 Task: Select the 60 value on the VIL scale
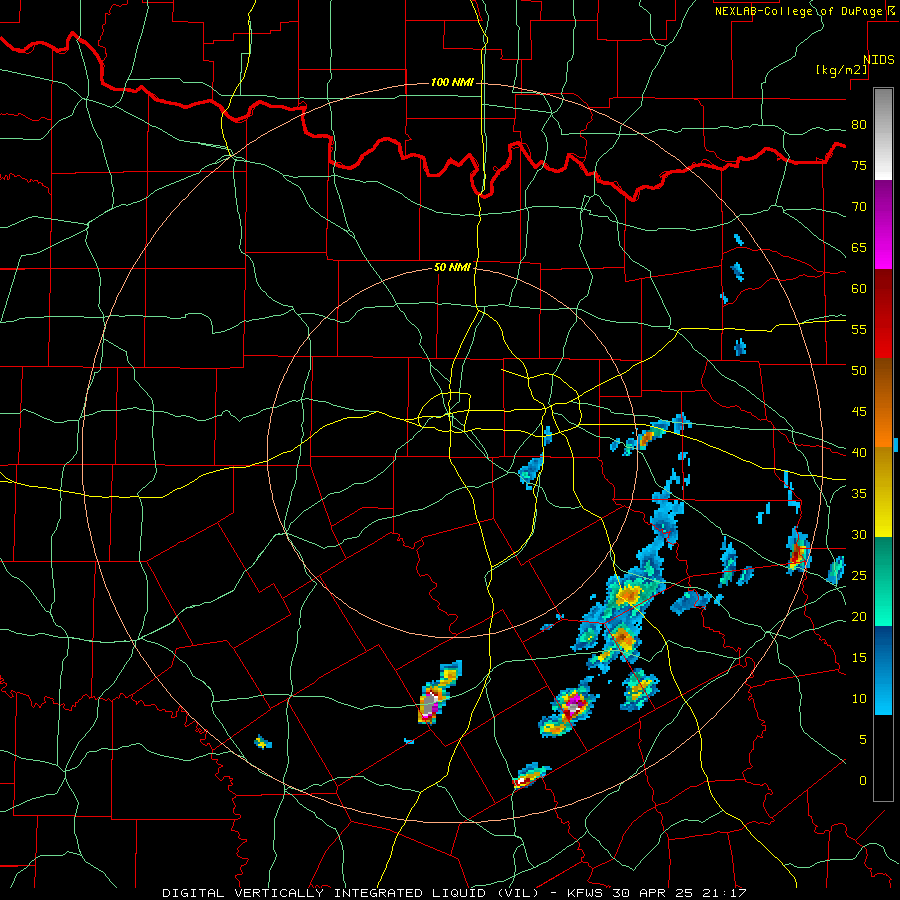click(859, 289)
